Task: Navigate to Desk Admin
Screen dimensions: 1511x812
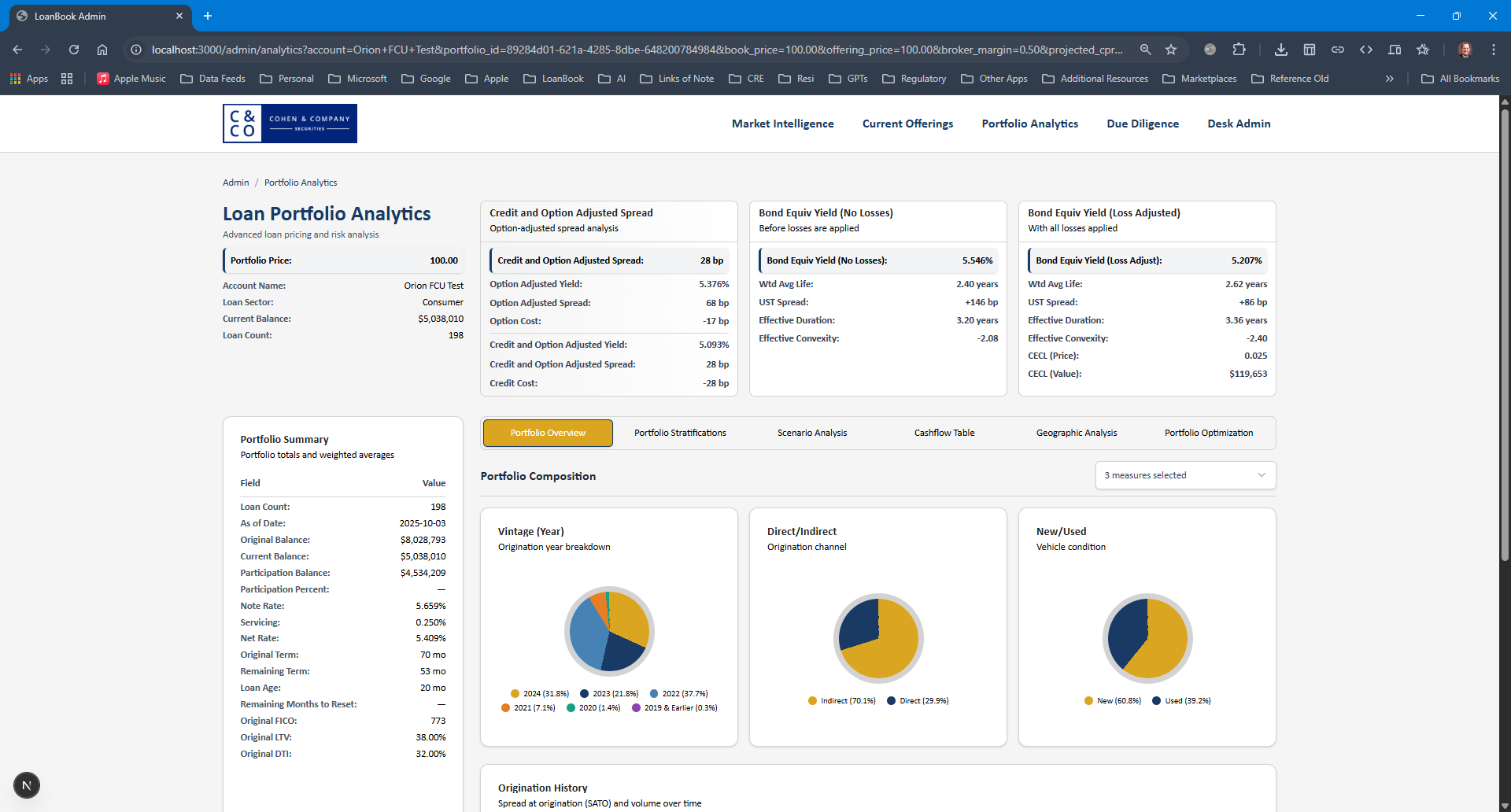Action: [1238, 124]
